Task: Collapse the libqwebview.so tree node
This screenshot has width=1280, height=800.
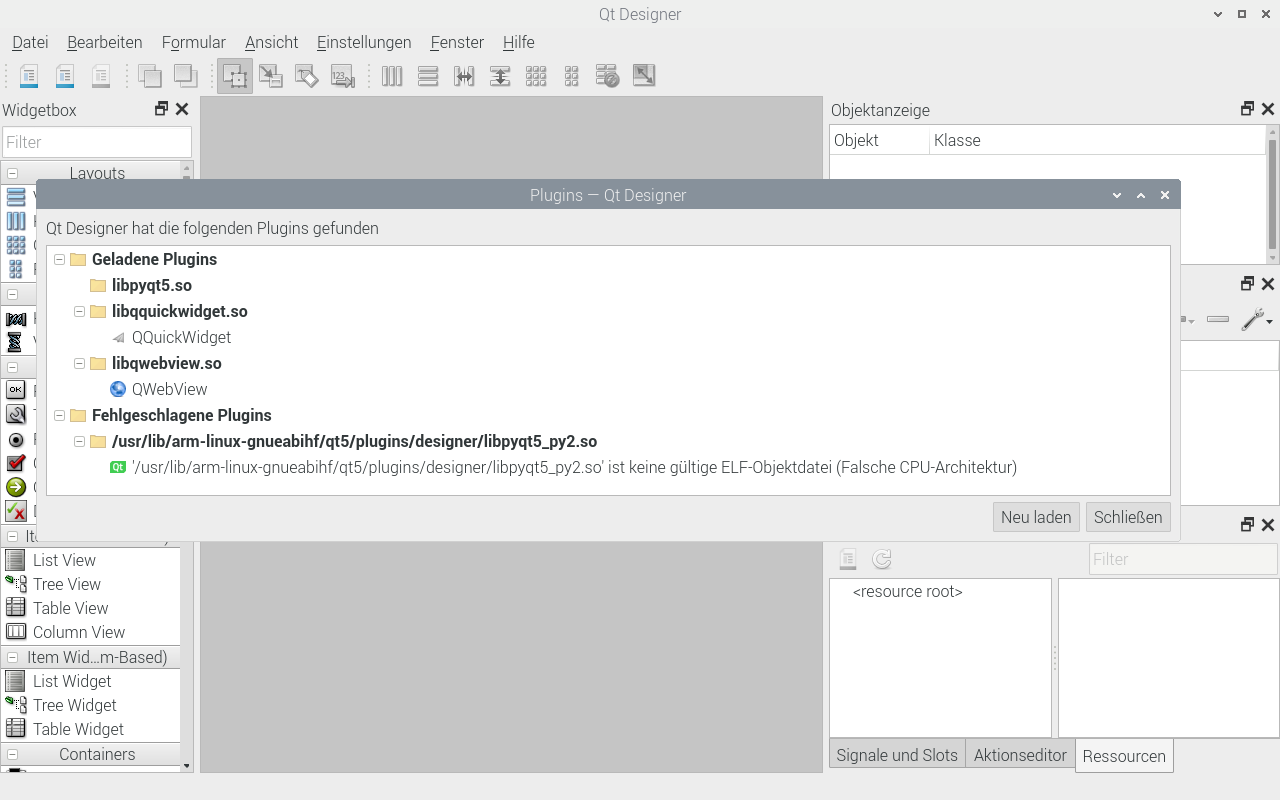Action: point(79,363)
